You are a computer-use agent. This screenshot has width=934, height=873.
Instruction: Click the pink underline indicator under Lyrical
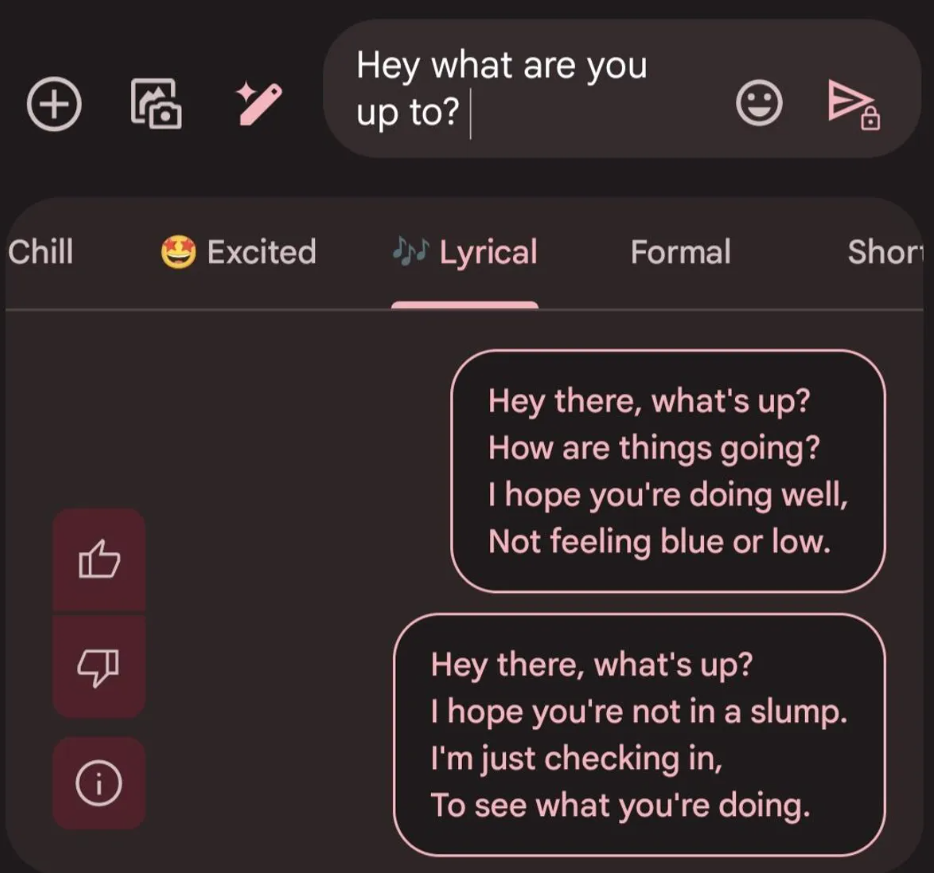464,305
